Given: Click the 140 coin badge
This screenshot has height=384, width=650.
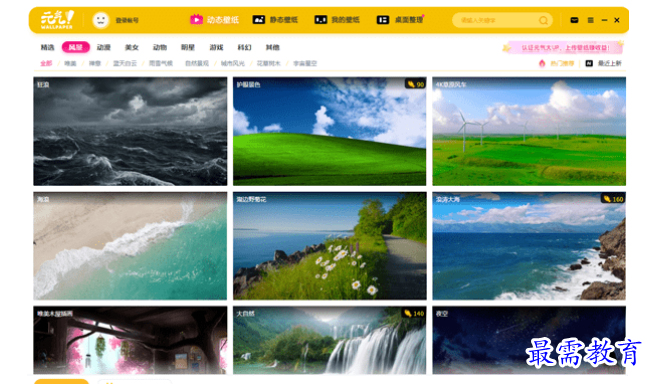Looking at the screenshot, I should [414, 314].
